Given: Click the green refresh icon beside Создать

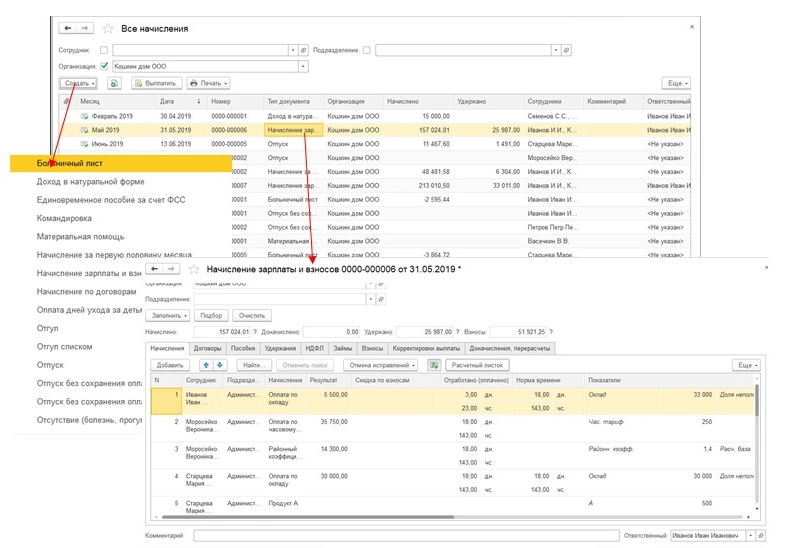Looking at the screenshot, I should point(115,83).
